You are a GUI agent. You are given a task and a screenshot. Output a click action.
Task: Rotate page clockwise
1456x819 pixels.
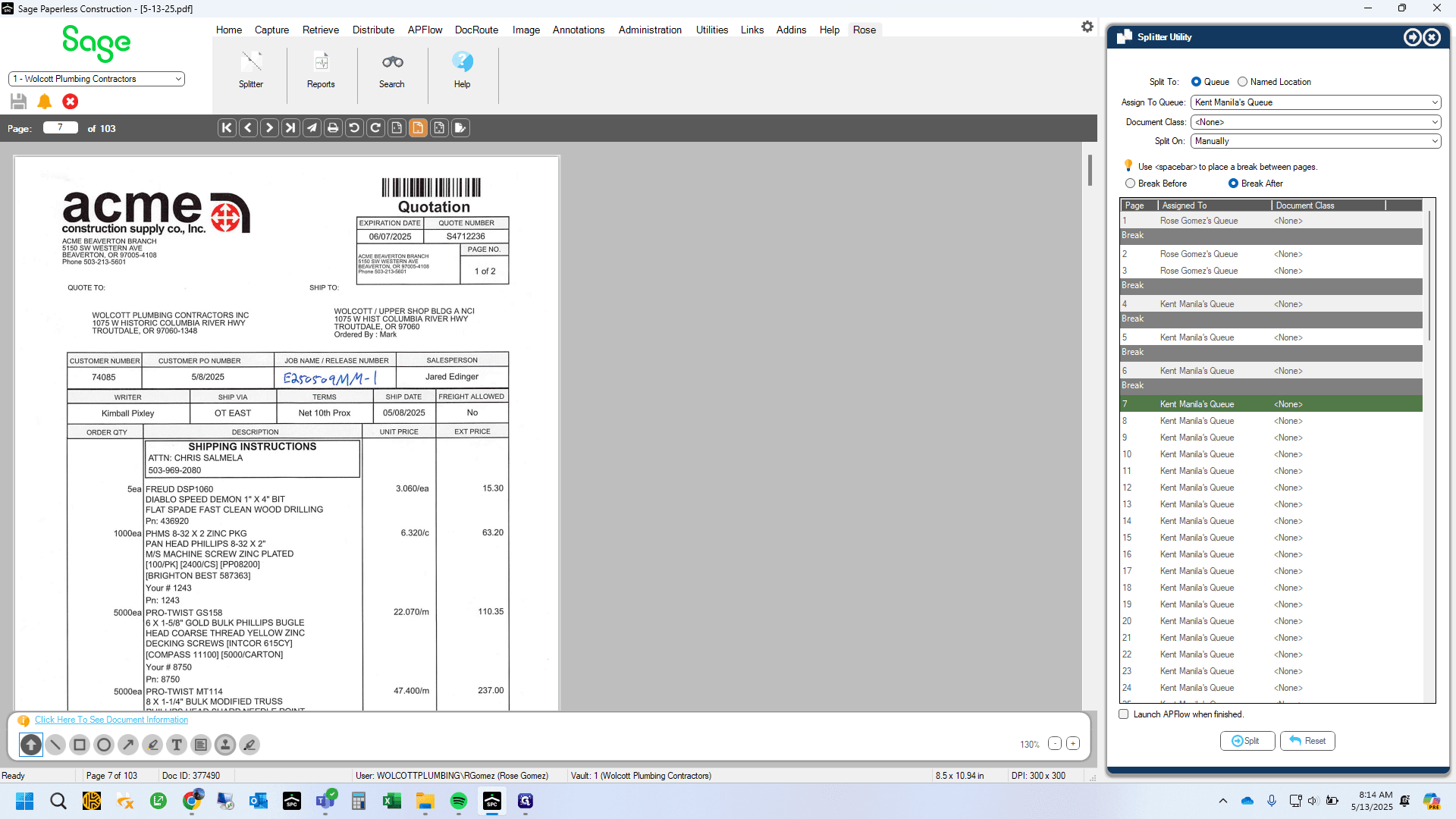[375, 128]
